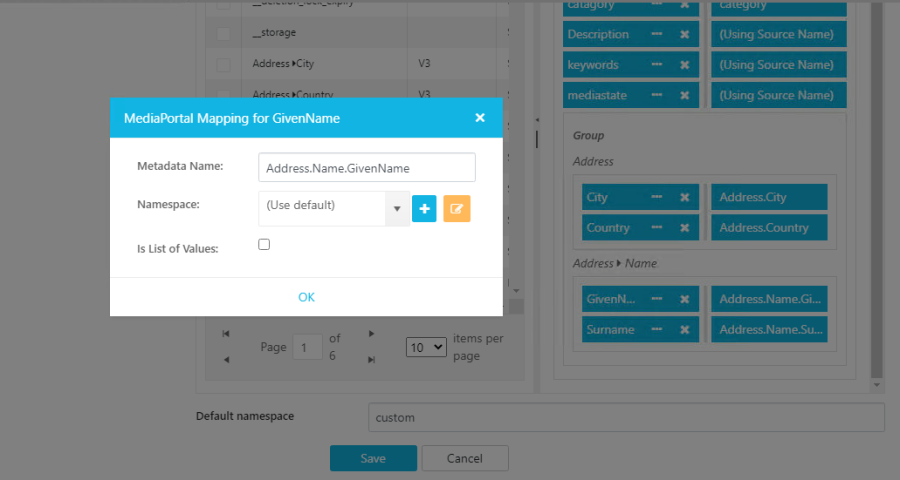Go to last page of grid
The height and width of the screenshot is (480, 900).
(371, 360)
